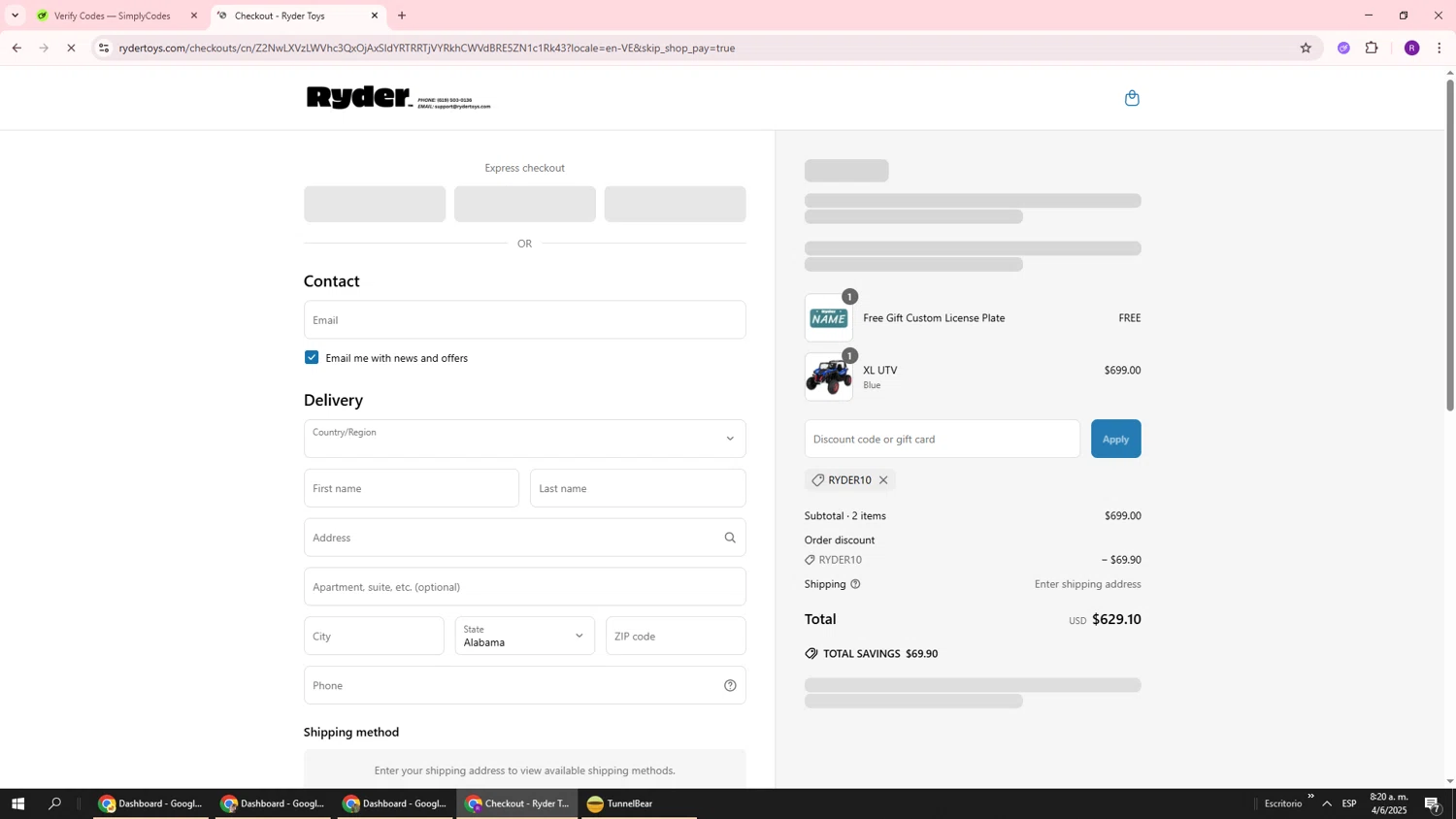
Task: Switch to Checkout Ryder Toys taskbar window
Action: pos(517,803)
